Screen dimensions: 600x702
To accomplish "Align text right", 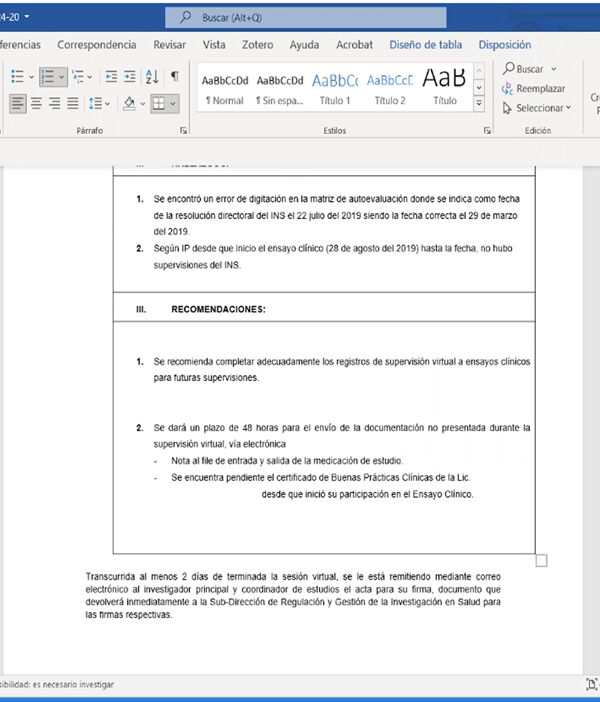I will [55, 103].
